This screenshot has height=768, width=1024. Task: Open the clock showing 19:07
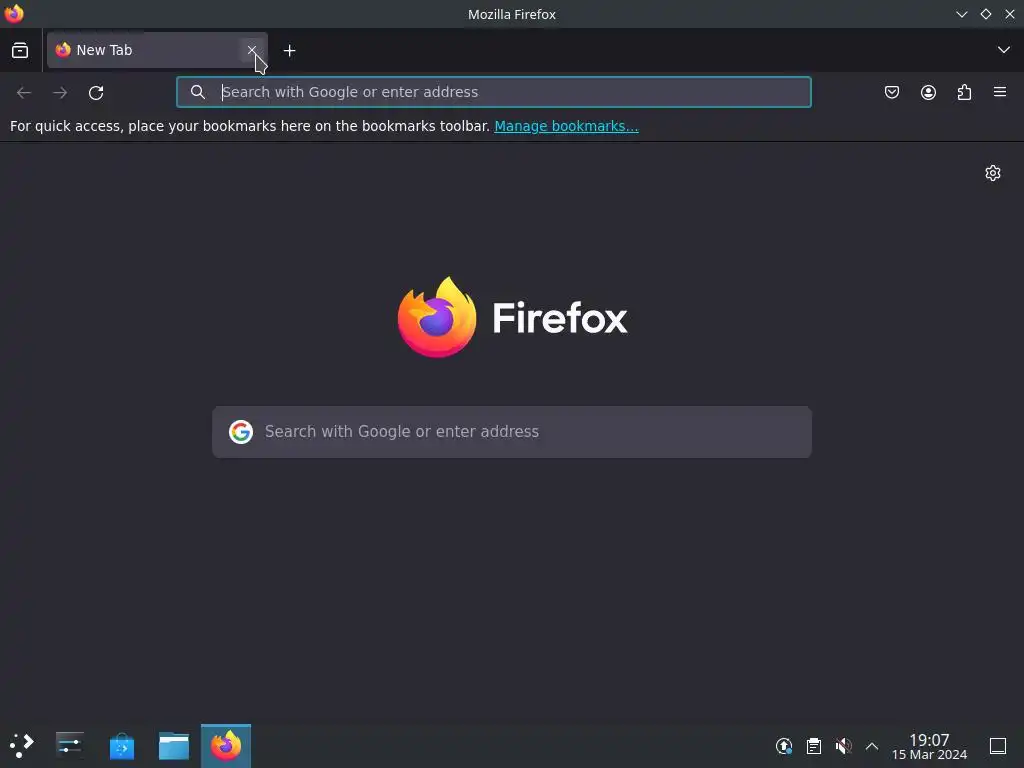click(929, 746)
